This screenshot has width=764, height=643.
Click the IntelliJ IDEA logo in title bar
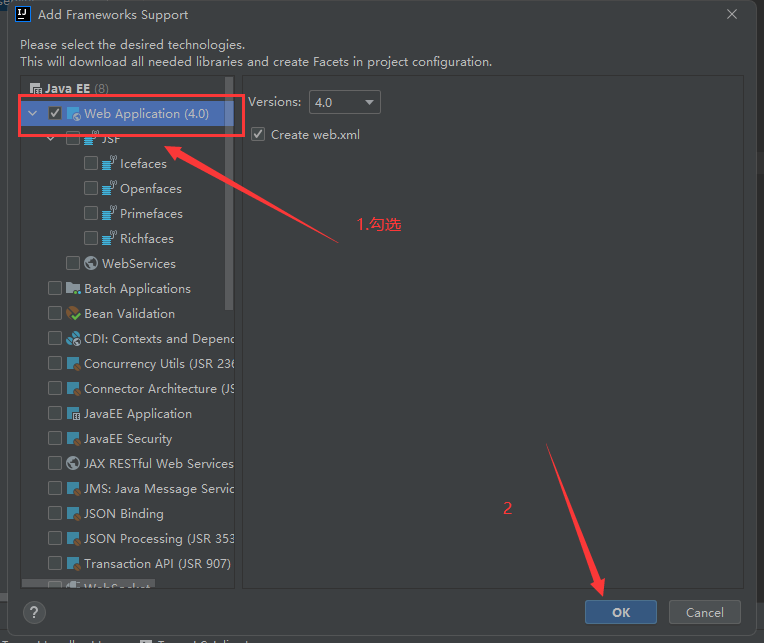[x=23, y=14]
